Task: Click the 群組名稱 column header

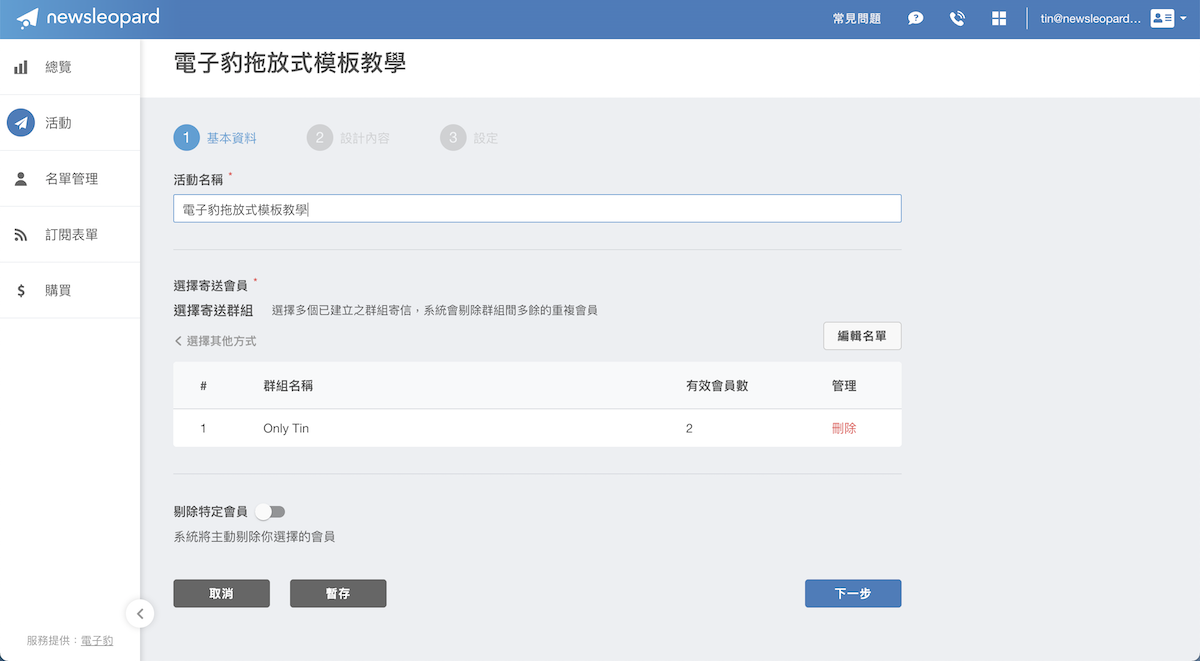Action: point(288,385)
